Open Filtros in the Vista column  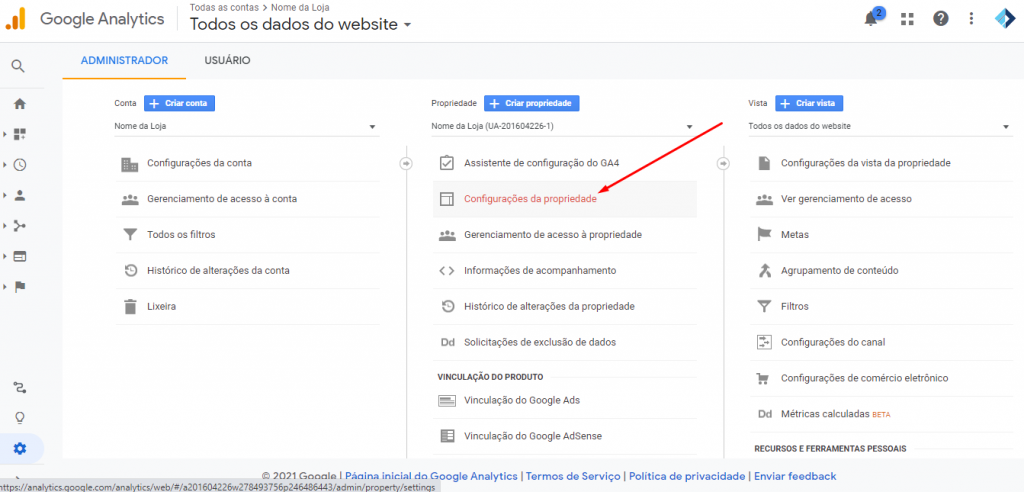tap(882, 306)
